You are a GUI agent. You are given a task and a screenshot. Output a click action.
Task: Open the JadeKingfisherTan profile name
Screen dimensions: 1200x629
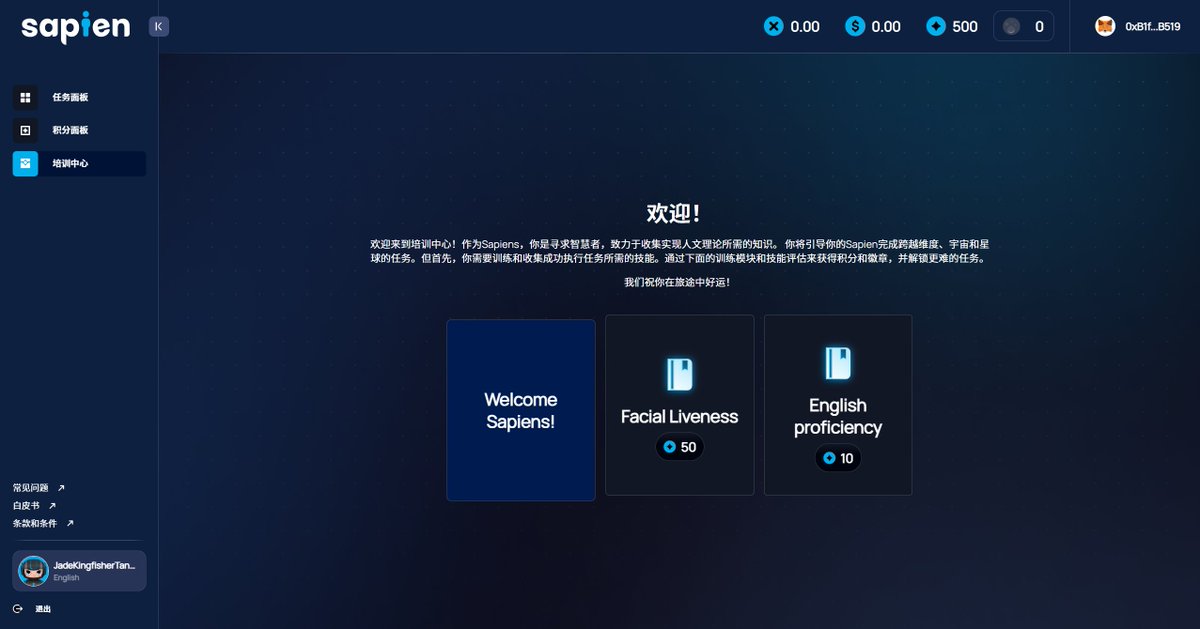point(93,566)
